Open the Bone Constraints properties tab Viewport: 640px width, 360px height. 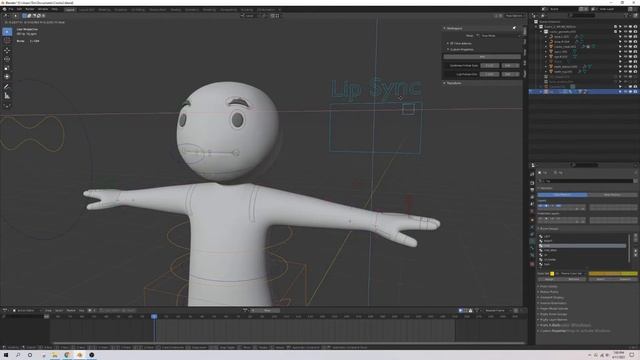click(532, 256)
